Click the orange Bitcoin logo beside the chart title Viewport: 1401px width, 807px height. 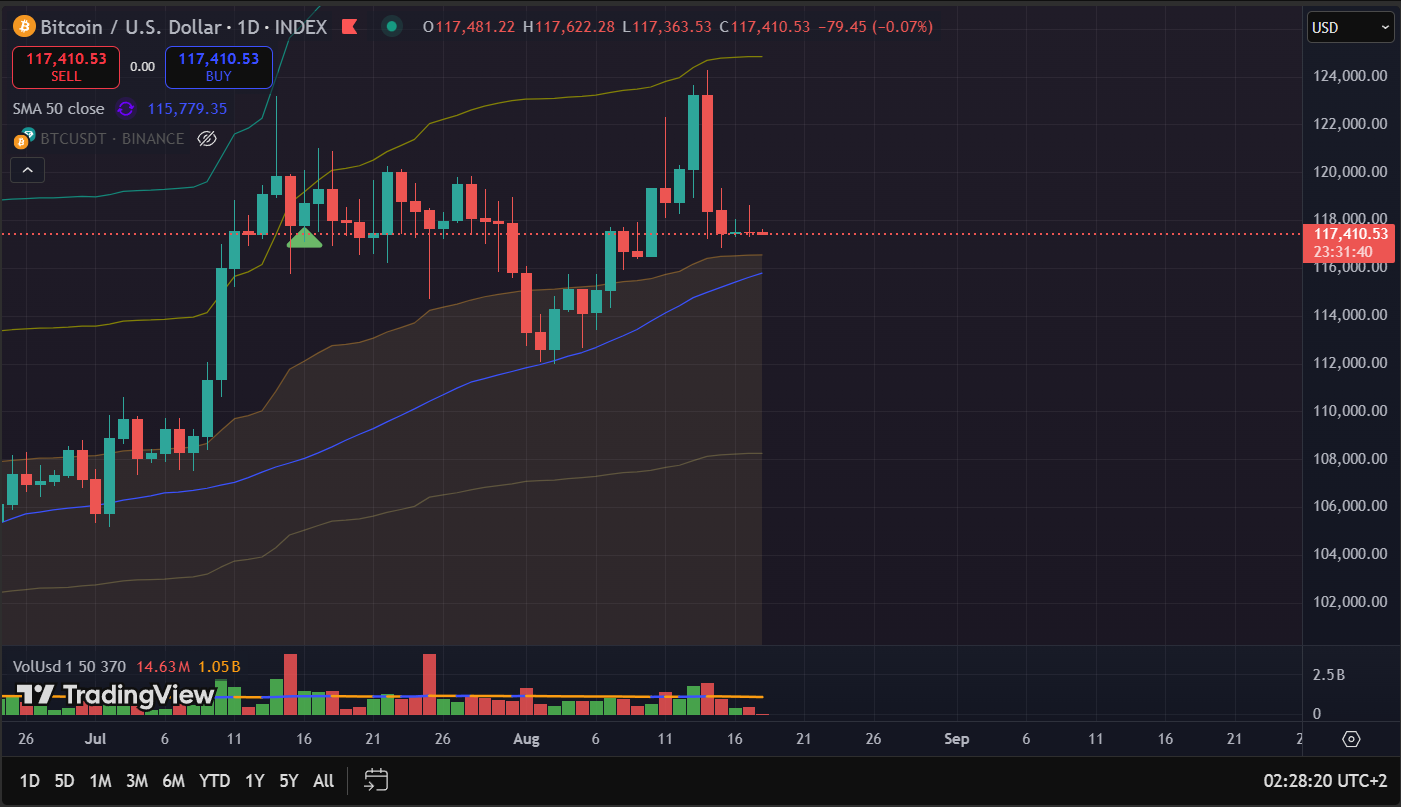pyautogui.click(x=24, y=27)
